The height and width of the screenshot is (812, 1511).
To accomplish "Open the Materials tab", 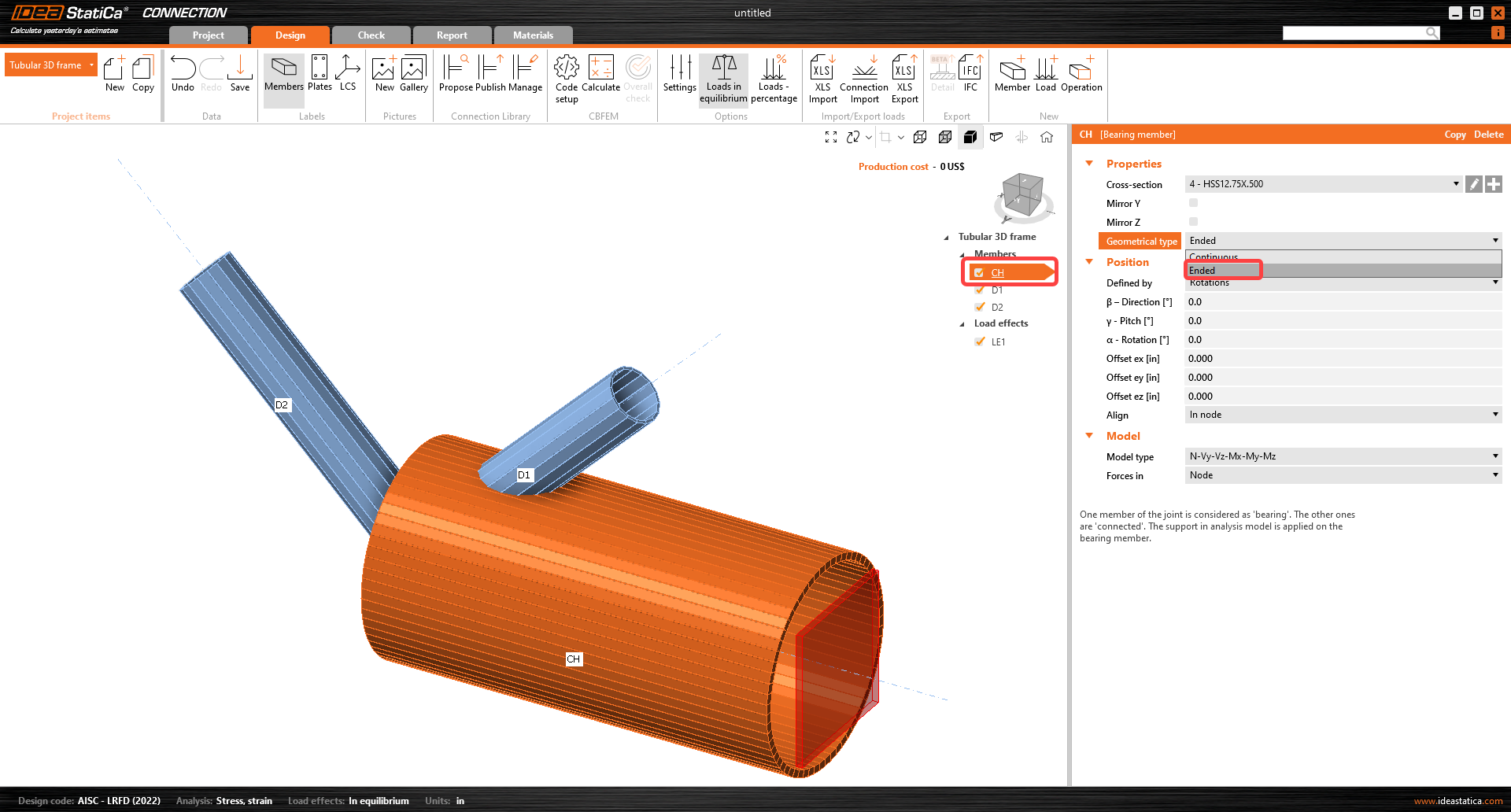I will click(x=533, y=35).
